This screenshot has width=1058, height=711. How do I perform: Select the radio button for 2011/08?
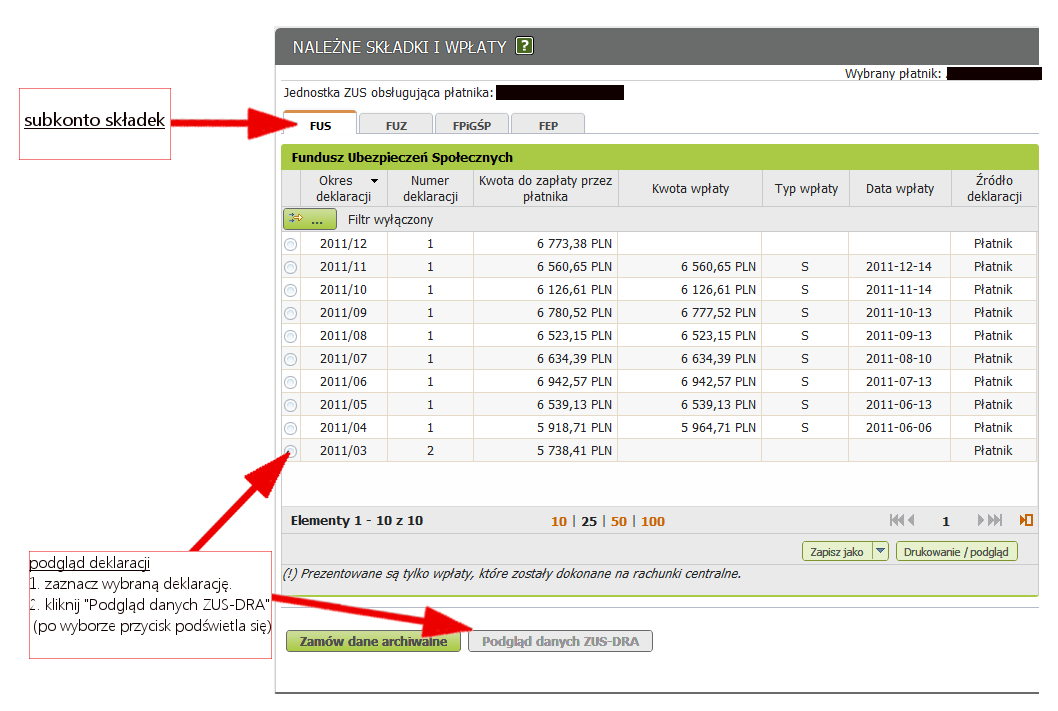290,336
